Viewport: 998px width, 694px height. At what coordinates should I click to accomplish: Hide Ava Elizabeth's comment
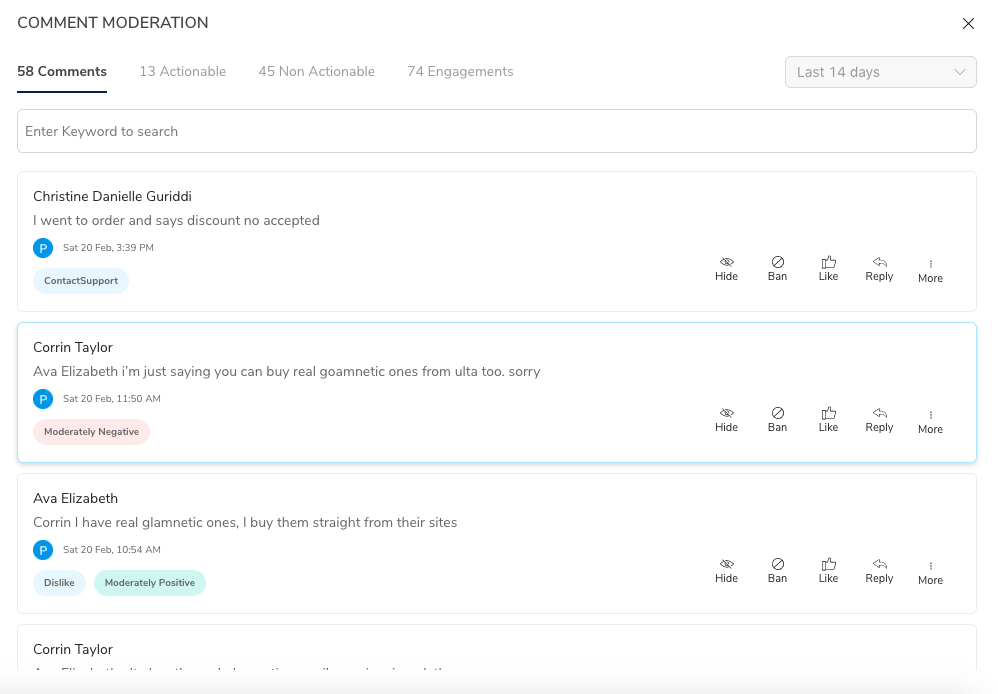726,571
